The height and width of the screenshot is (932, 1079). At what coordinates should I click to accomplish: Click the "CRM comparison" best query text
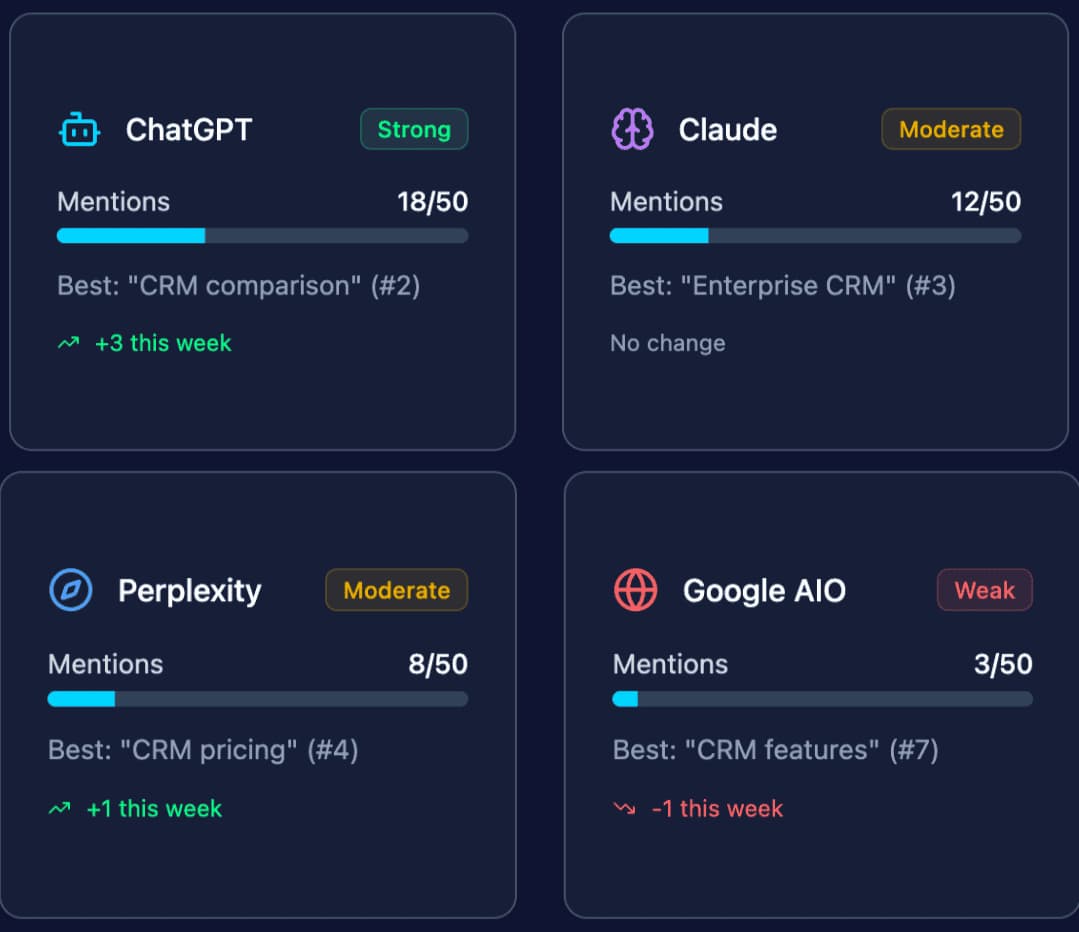(238, 286)
